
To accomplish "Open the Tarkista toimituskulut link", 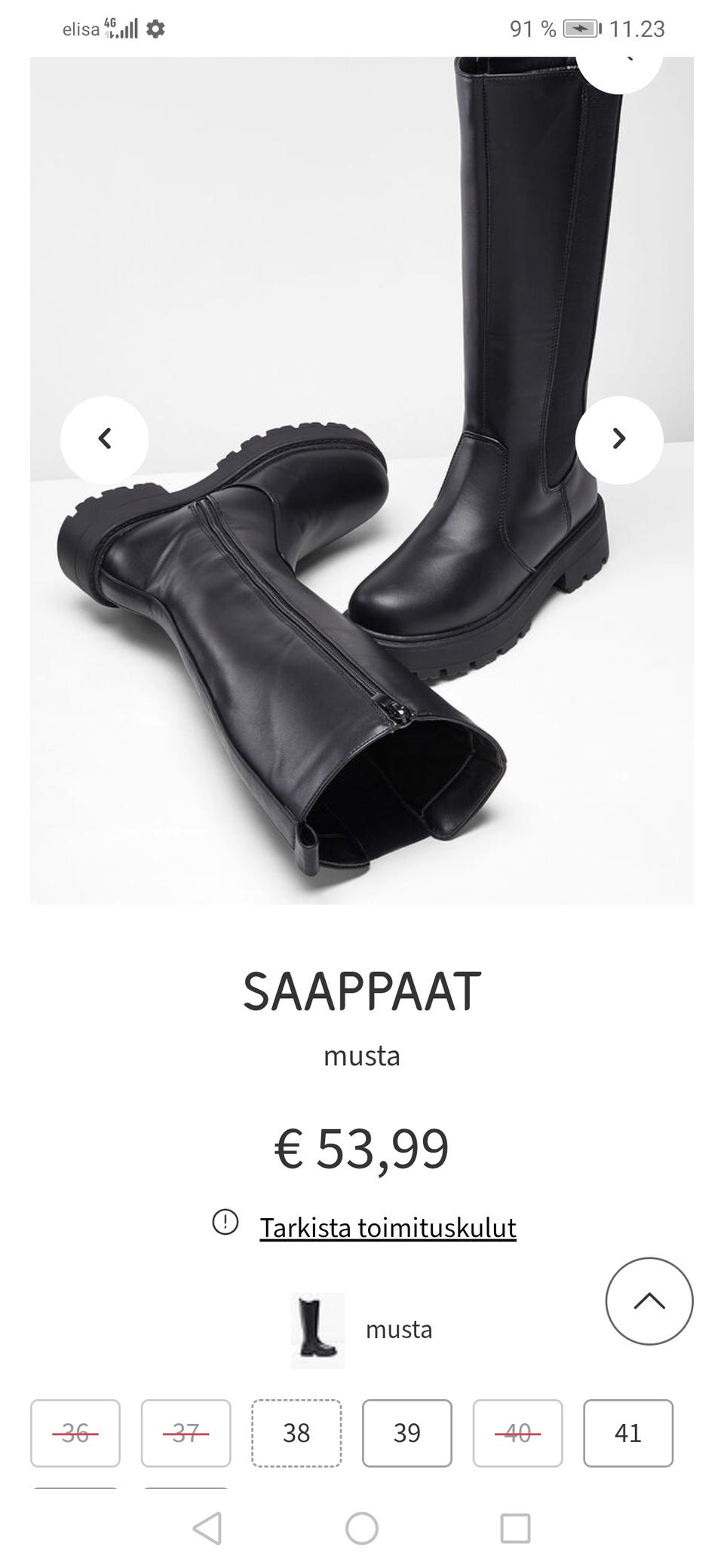I will point(388,1228).
